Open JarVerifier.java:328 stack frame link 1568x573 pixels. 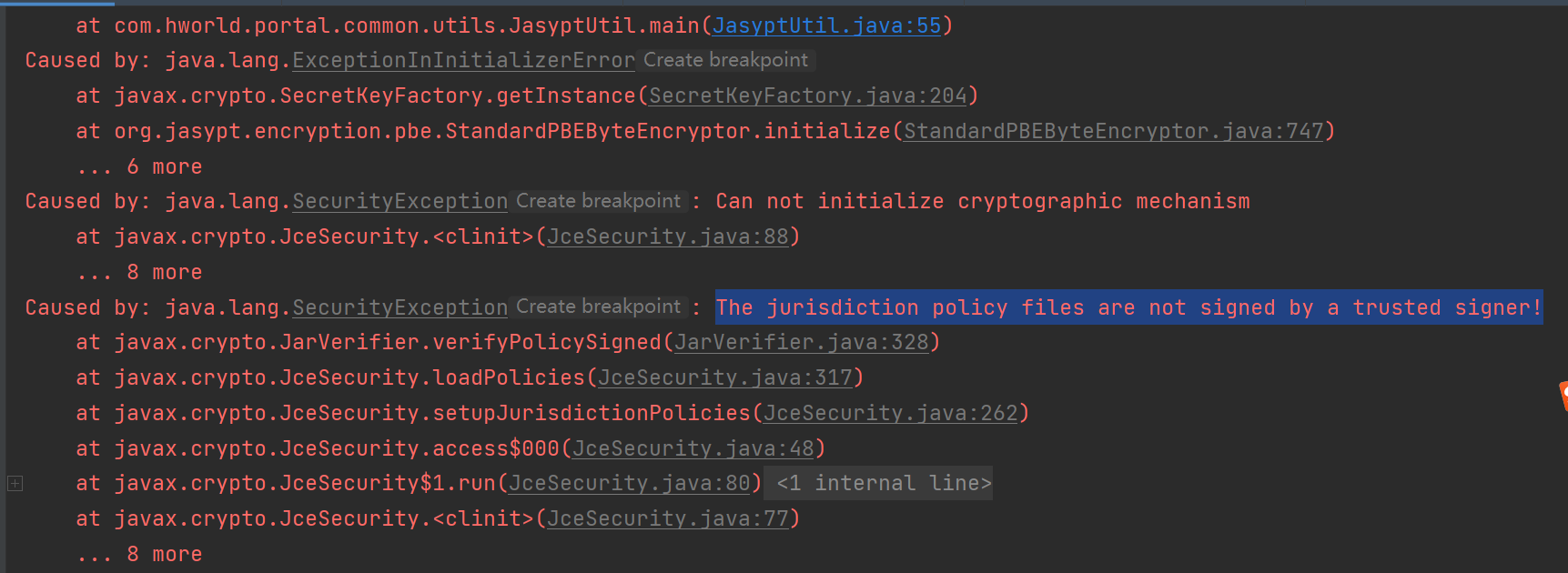point(802,342)
